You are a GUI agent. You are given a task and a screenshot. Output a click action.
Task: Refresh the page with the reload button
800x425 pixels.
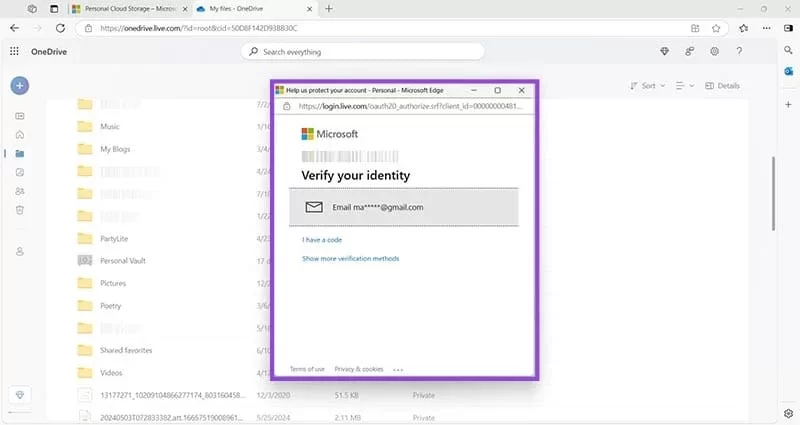tap(58, 28)
